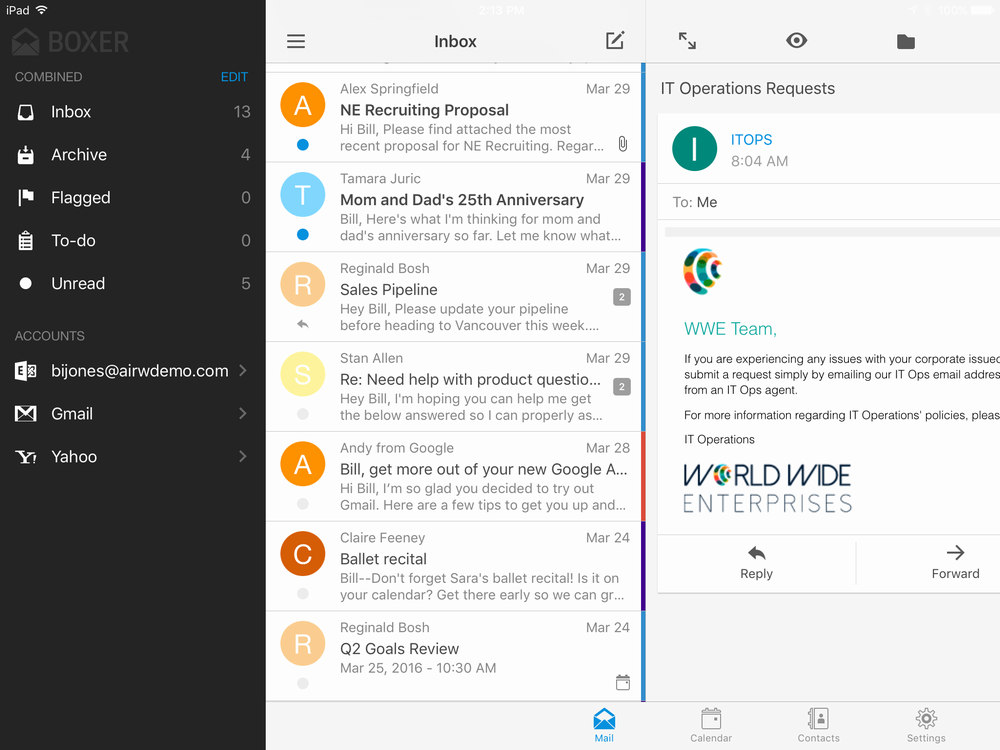Open the Andy from Google email
1000x750 pixels.
pyautogui.click(x=453, y=477)
